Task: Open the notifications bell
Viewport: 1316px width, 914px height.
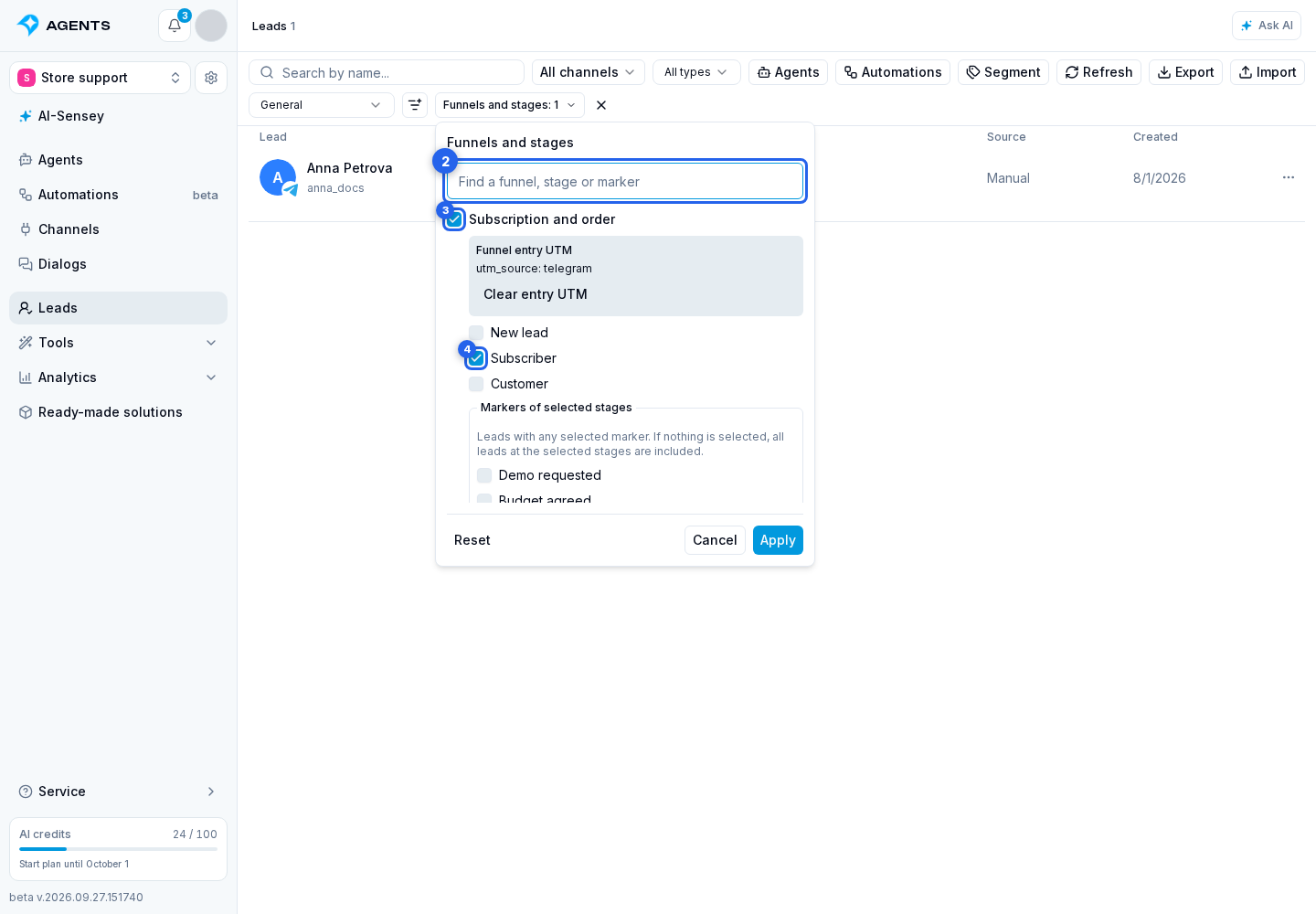Action: (175, 26)
